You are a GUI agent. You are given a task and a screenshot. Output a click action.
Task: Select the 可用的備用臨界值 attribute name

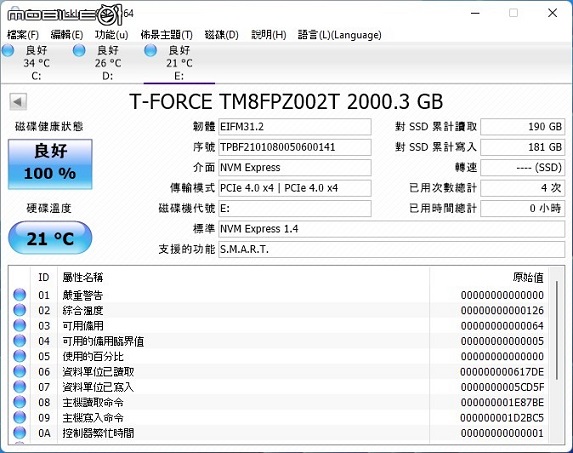(x=103, y=341)
